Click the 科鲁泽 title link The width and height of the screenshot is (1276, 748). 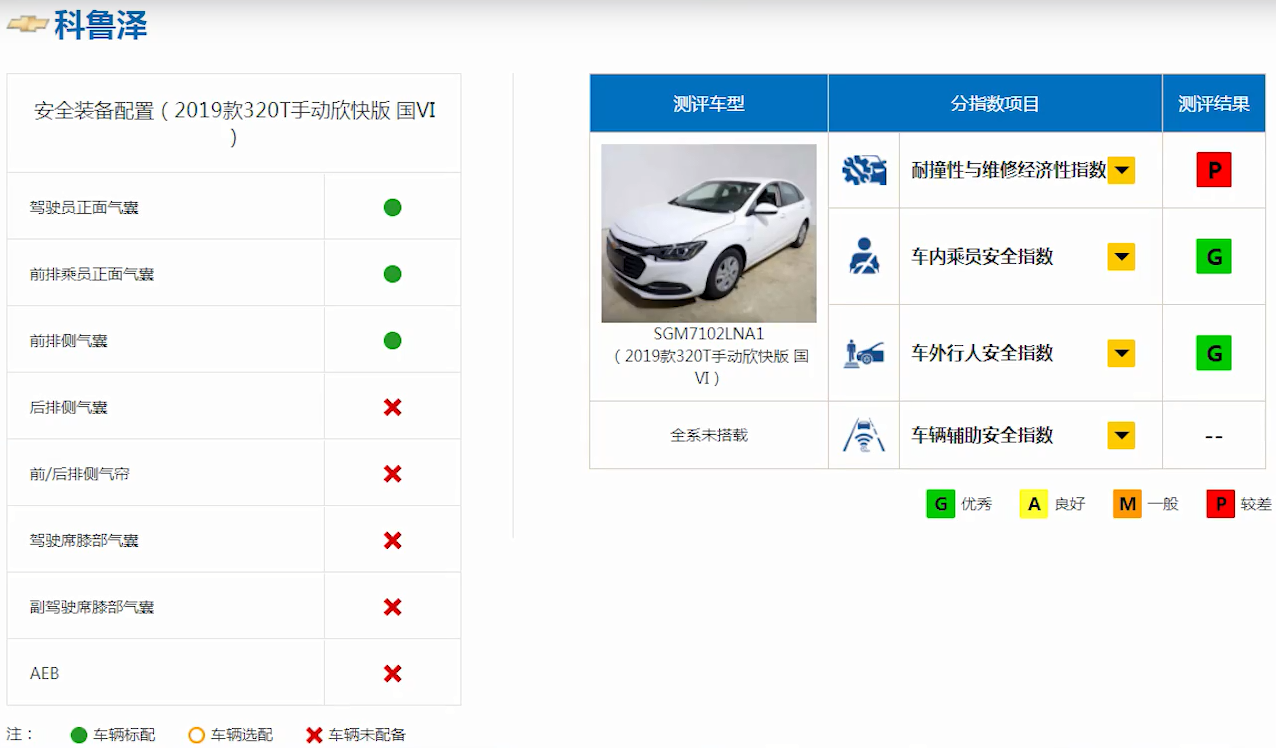tap(101, 25)
